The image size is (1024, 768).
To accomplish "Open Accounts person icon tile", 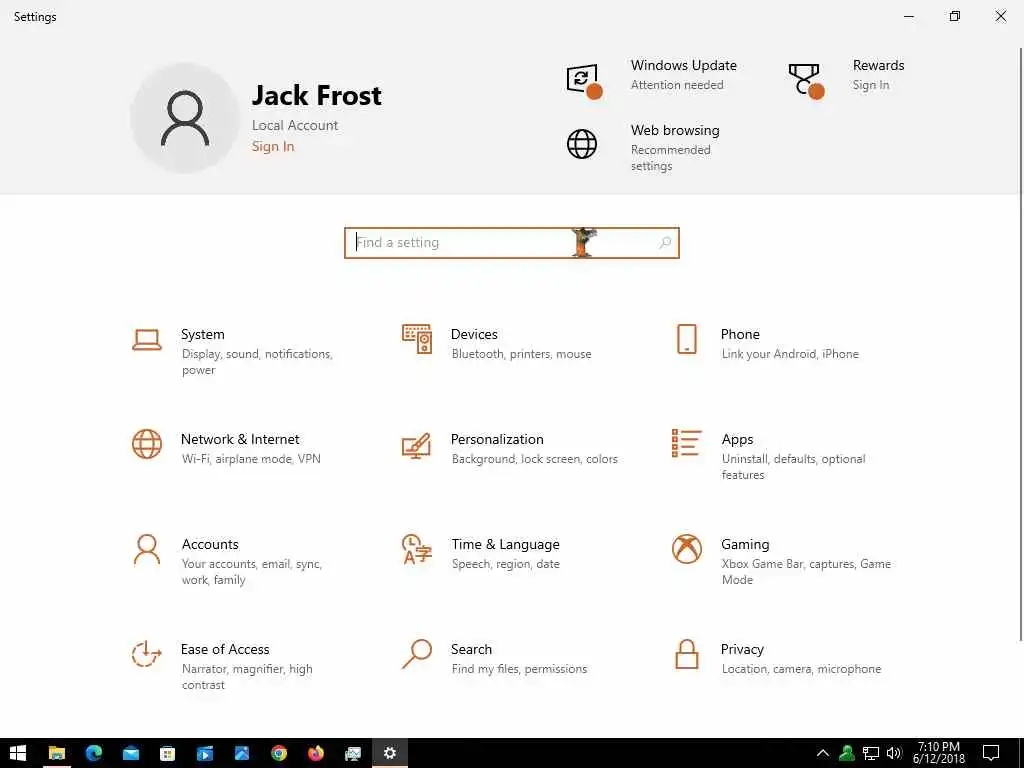I will (x=147, y=549).
